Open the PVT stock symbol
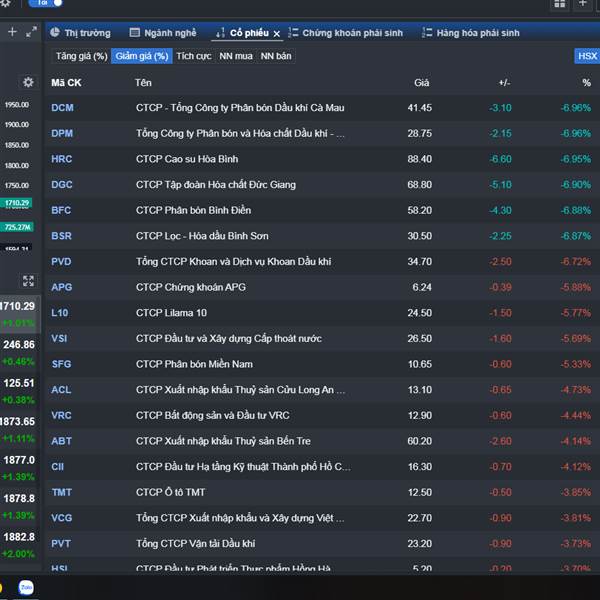The height and width of the screenshot is (600, 600). point(61,544)
